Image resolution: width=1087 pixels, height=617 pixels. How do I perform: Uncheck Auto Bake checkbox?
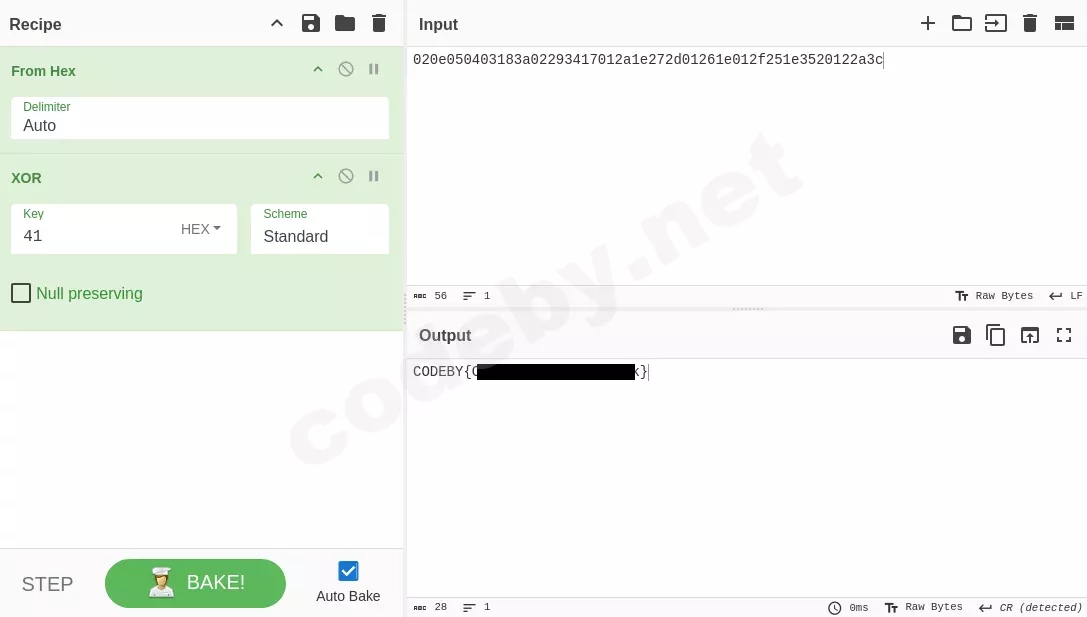(348, 571)
